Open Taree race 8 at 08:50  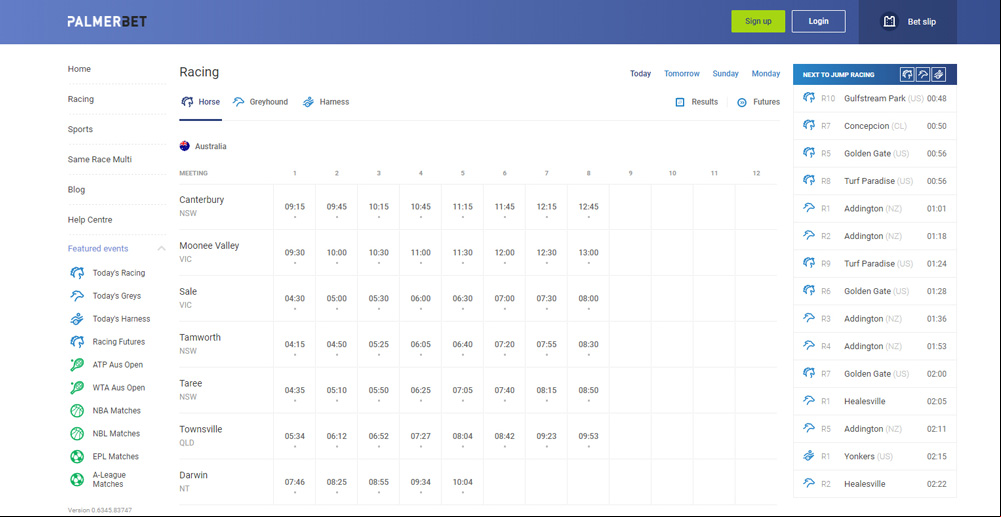click(x=588, y=391)
